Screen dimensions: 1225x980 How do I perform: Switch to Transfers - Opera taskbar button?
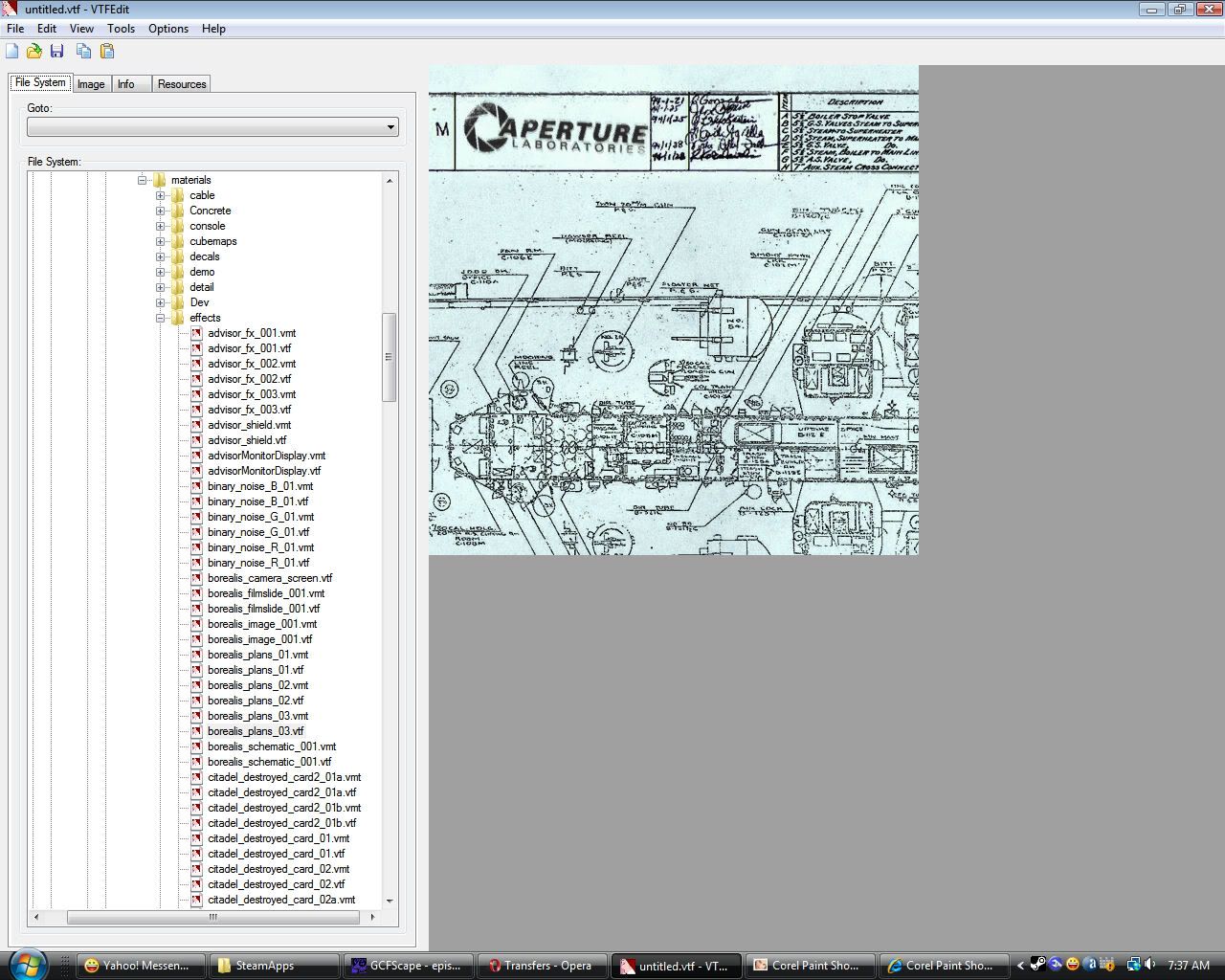[543, 966]
